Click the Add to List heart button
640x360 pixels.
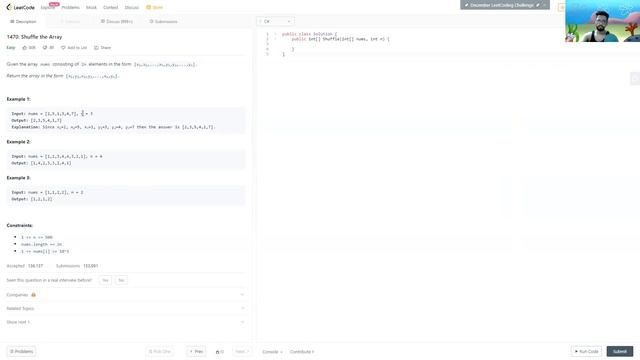[x=74, y=48]
